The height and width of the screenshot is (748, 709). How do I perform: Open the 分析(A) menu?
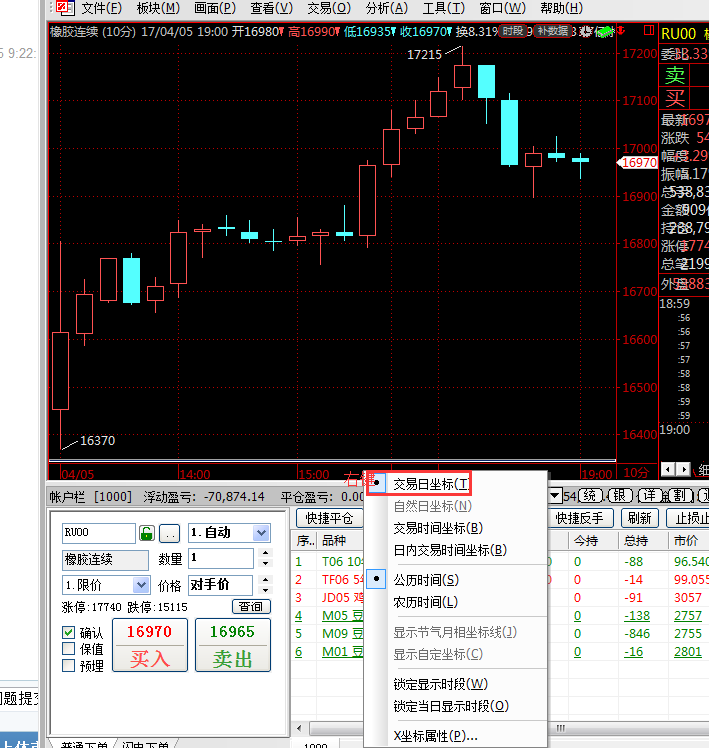tap(386, 8)
